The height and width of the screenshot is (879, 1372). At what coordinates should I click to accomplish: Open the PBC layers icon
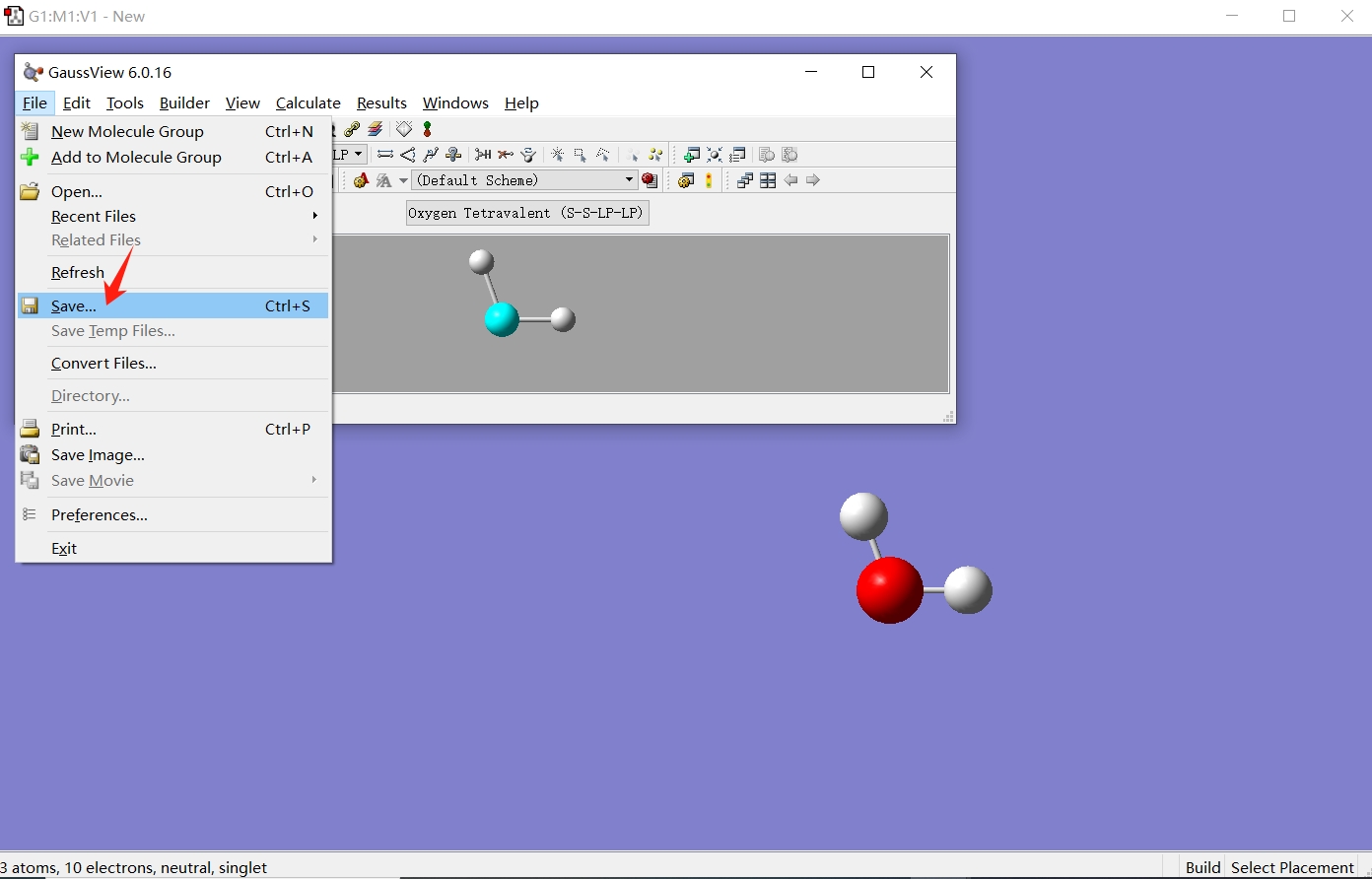pos(376,129)
